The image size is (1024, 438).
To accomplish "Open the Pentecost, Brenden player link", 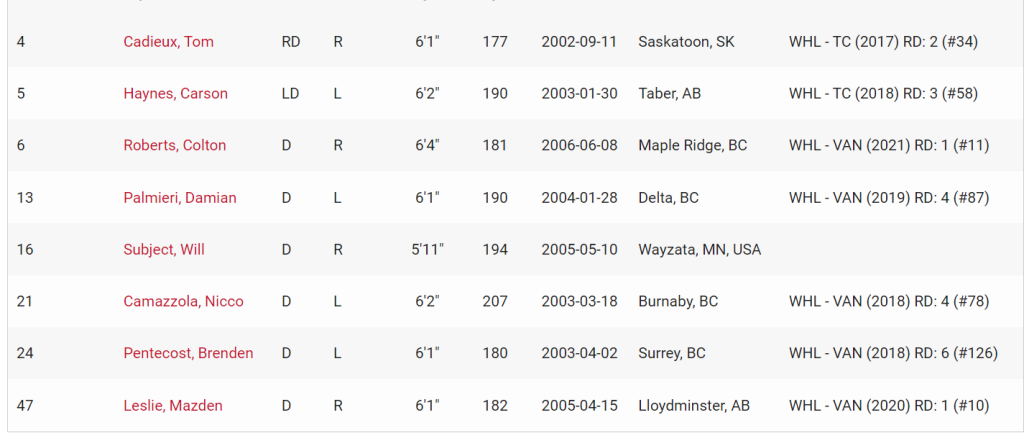I will [189, 353].
